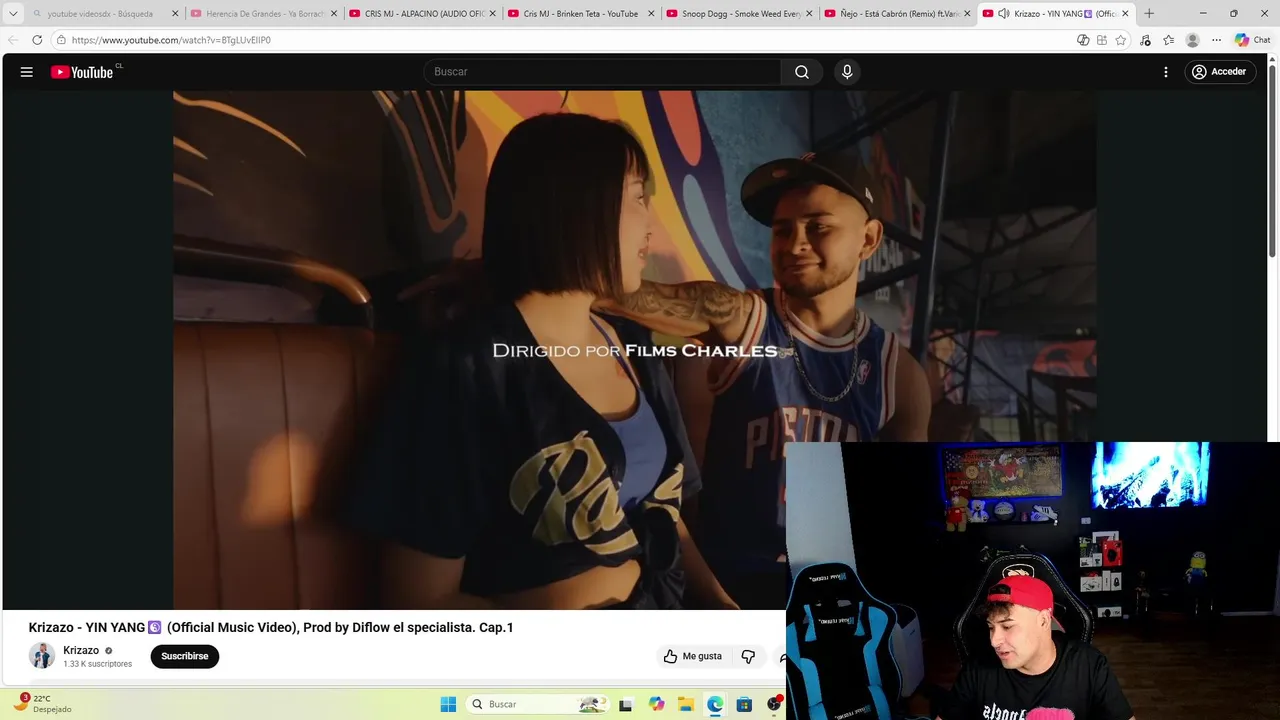Close the Krizazo - YIN YANG tab
The image size is (1280, 720).
tap(1125, 14)
